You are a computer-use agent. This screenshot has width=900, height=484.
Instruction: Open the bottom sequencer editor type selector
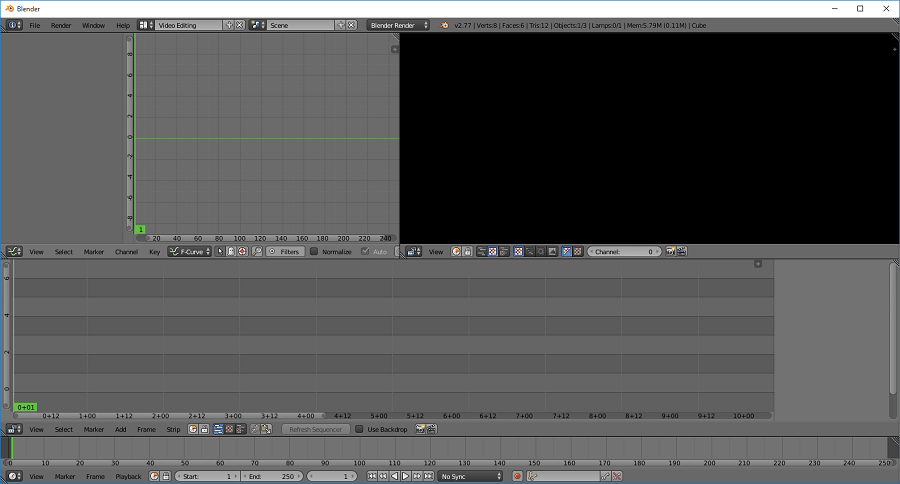coord(14,429)
